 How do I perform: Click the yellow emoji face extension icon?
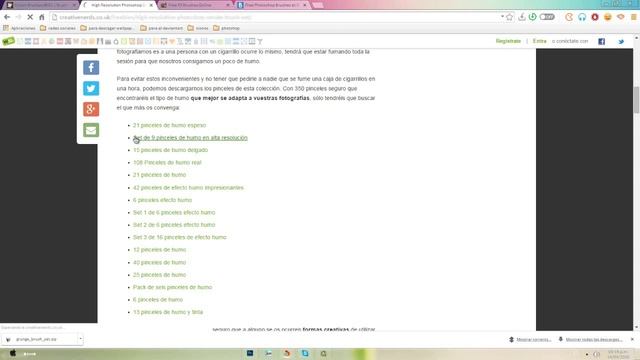[x=608, y=17]
